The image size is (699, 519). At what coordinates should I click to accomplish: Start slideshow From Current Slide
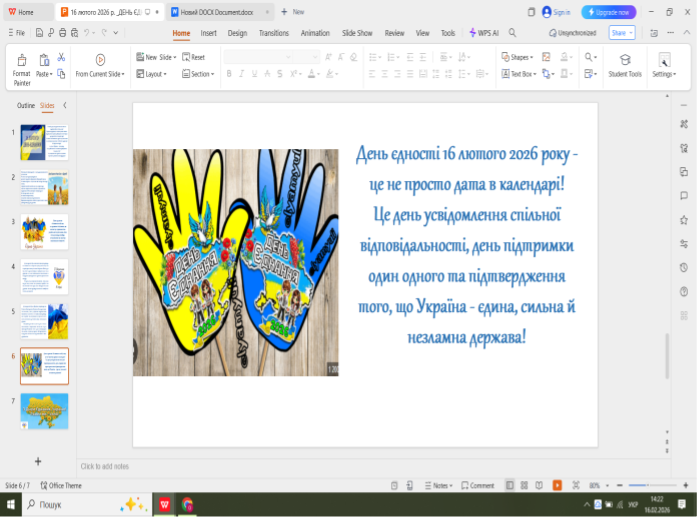click(100, 60)
